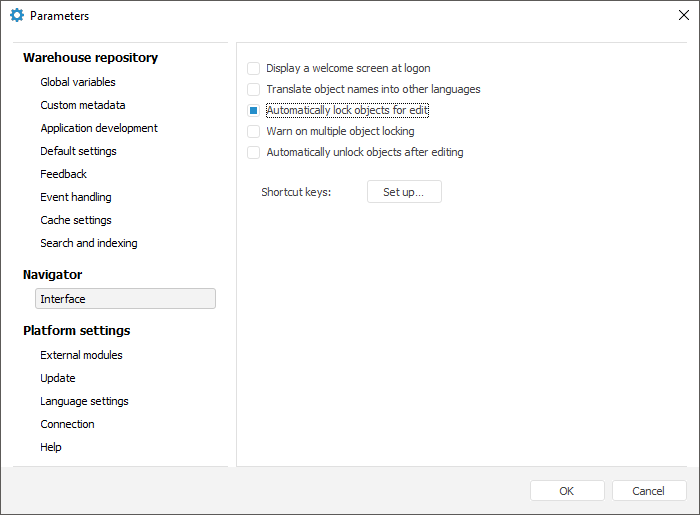Image resolution: width=700 pixels, height=515 pixels.
Task: Open Cache settings page
Action: pyautogui.click(x=76, y=220)
